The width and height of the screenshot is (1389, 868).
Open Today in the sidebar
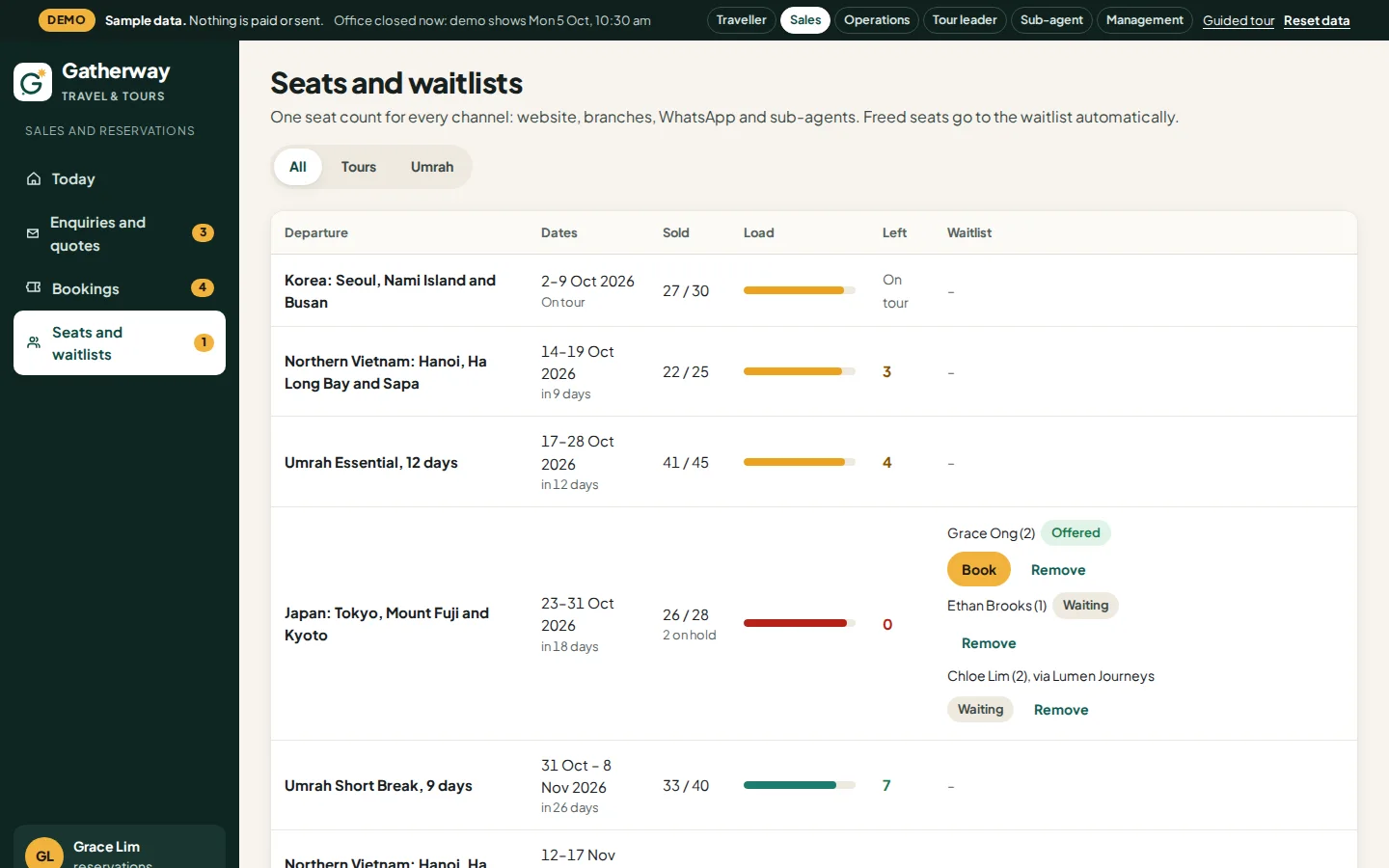pos(120,178)
